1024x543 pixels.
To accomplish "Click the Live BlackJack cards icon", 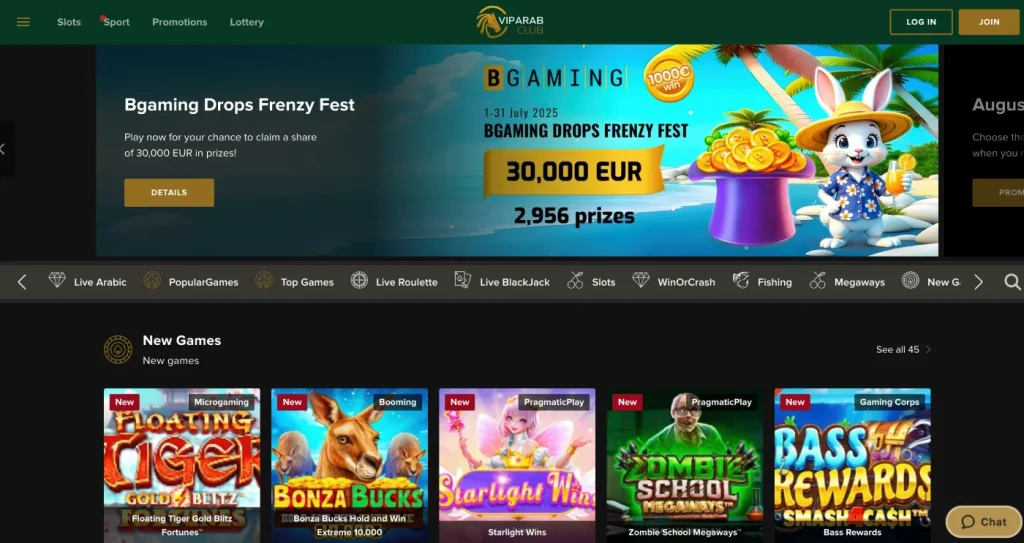I will click(463, 280).
